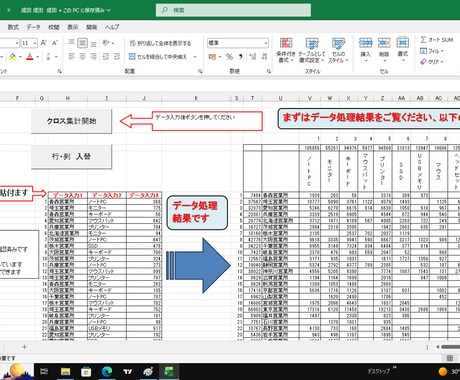Image resolution: width=460 pixels, height=380 pixels.
Task: Open the 開発 ribbon tab
Action: point(92,27)
